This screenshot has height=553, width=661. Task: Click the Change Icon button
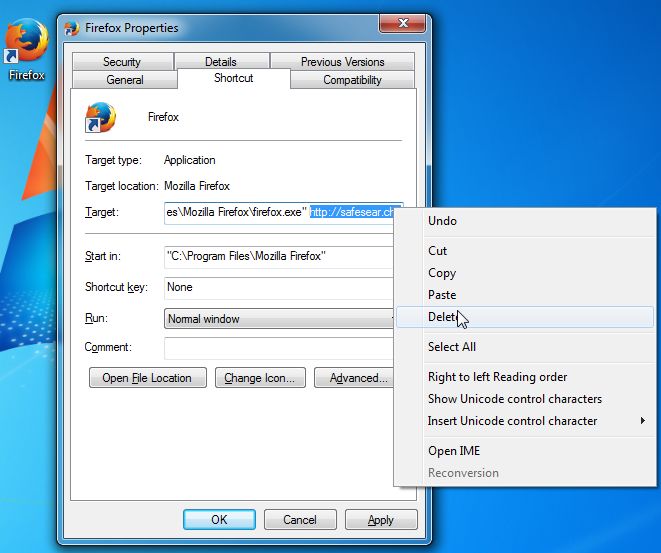(260, 378)
